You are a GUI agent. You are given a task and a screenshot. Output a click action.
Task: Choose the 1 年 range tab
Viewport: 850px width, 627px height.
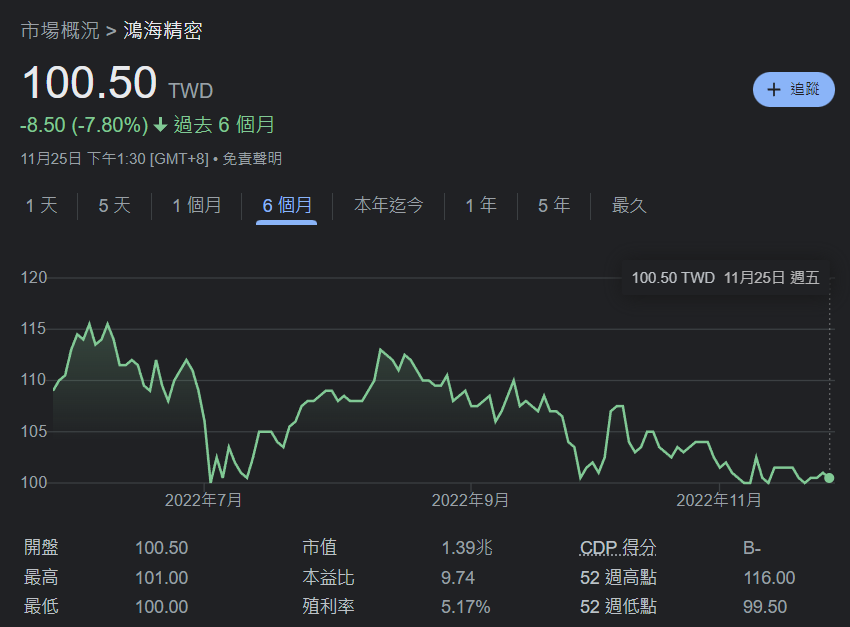point(481,205)
